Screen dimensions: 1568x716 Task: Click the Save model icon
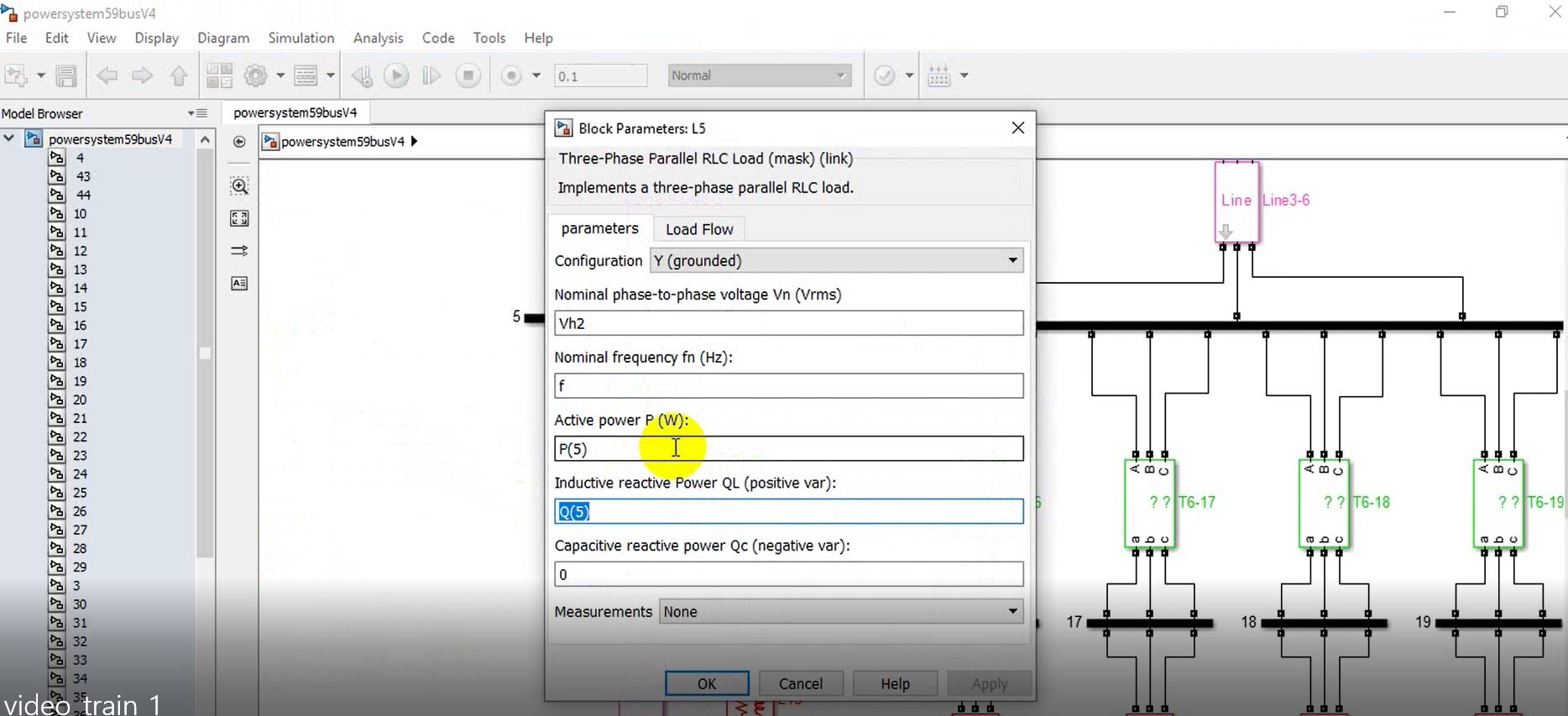[x=66, y=76]
